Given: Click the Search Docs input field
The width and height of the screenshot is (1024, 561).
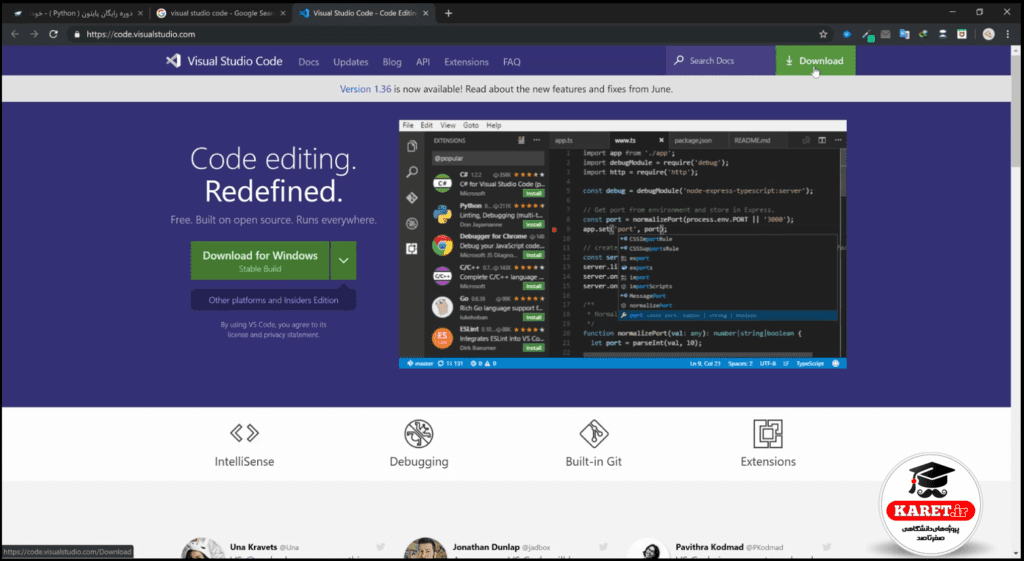Looking at the screenshot, I should (x=721, y=61).
